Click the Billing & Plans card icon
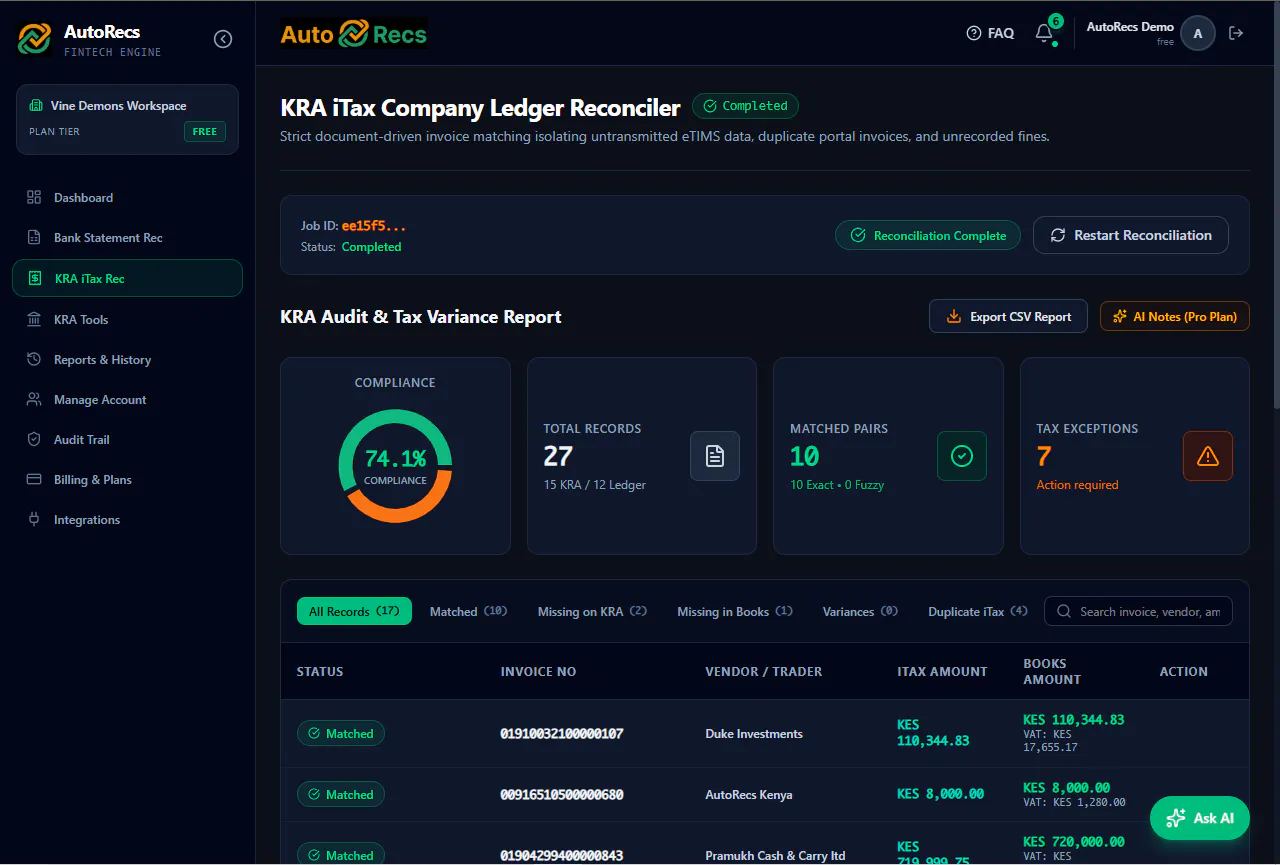1280x865 pixels. tap(34, 480)
